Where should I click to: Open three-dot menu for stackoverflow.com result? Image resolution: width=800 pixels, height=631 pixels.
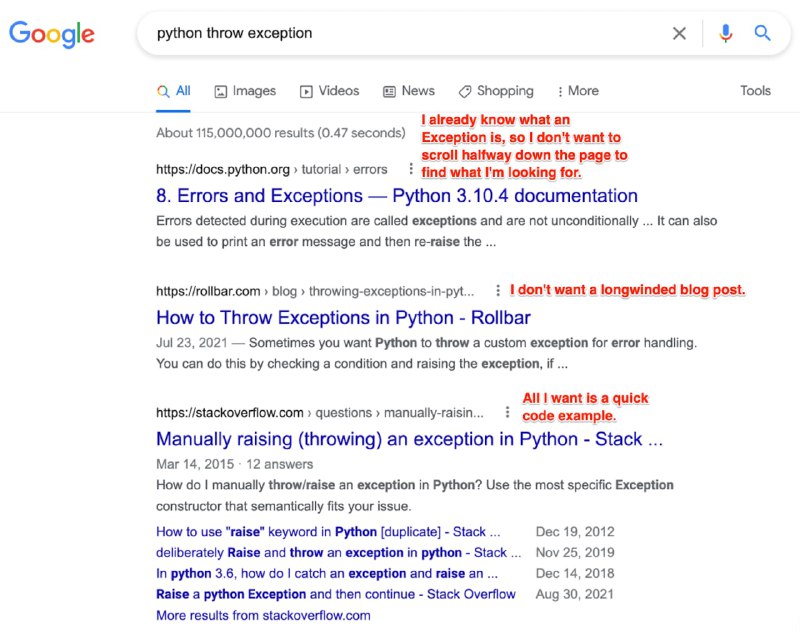point(507,412)
